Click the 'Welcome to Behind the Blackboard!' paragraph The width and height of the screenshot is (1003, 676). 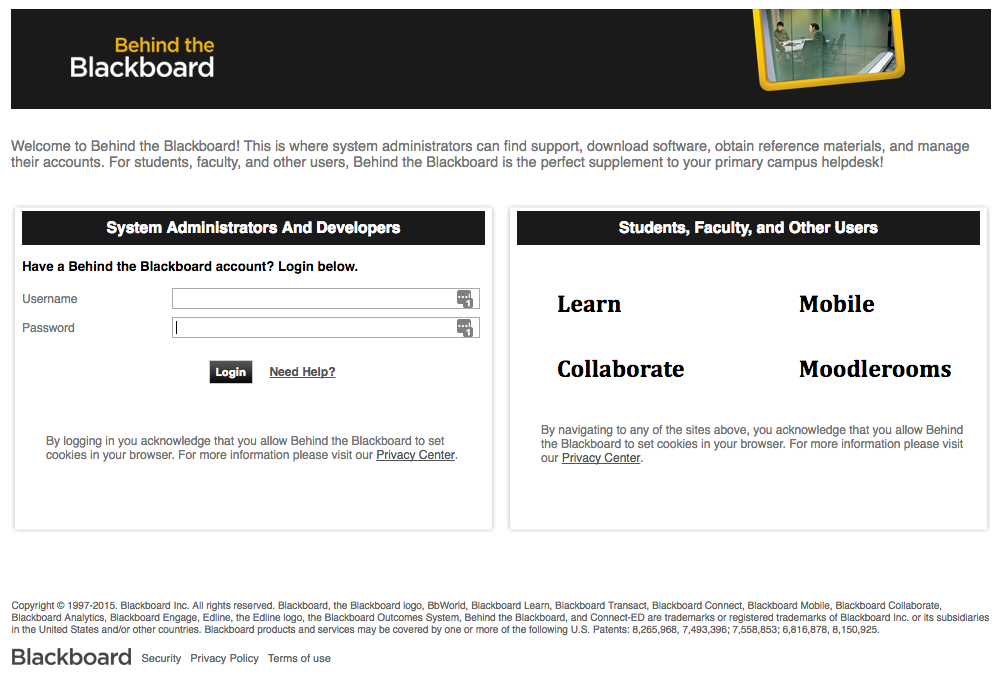point(490,154)
